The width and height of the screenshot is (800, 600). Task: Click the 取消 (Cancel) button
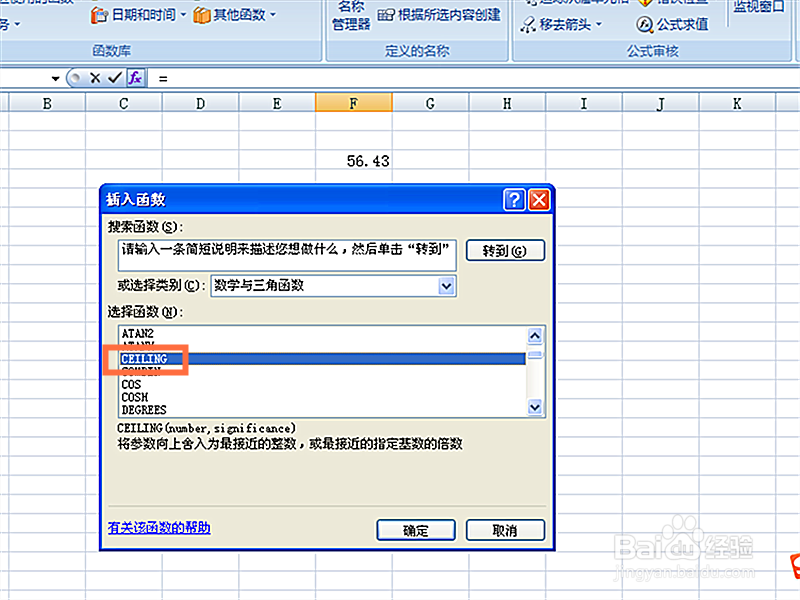pos(504,530)
